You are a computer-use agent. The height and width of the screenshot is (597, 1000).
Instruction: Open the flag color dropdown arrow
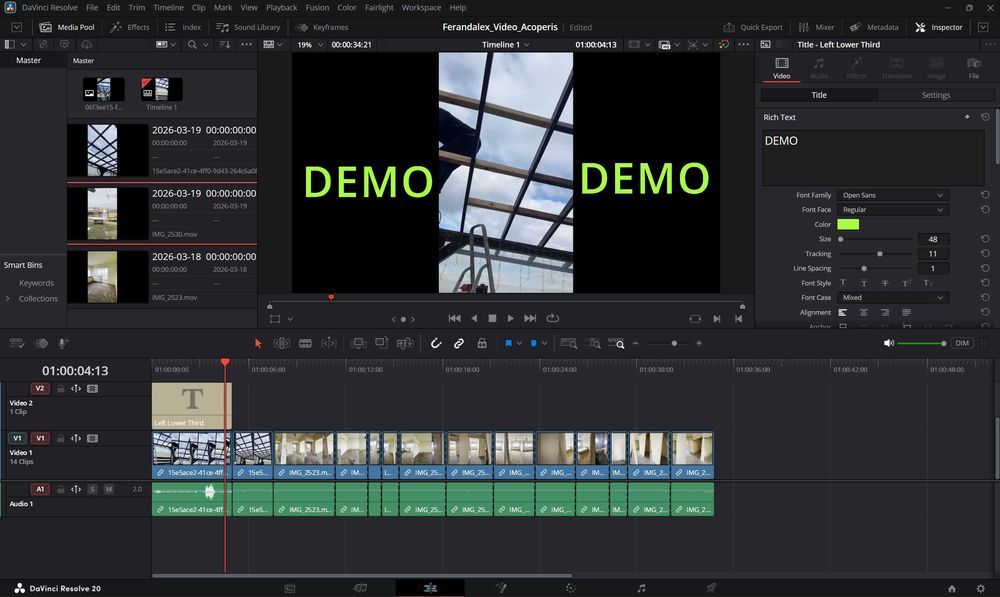pos(519,343)
